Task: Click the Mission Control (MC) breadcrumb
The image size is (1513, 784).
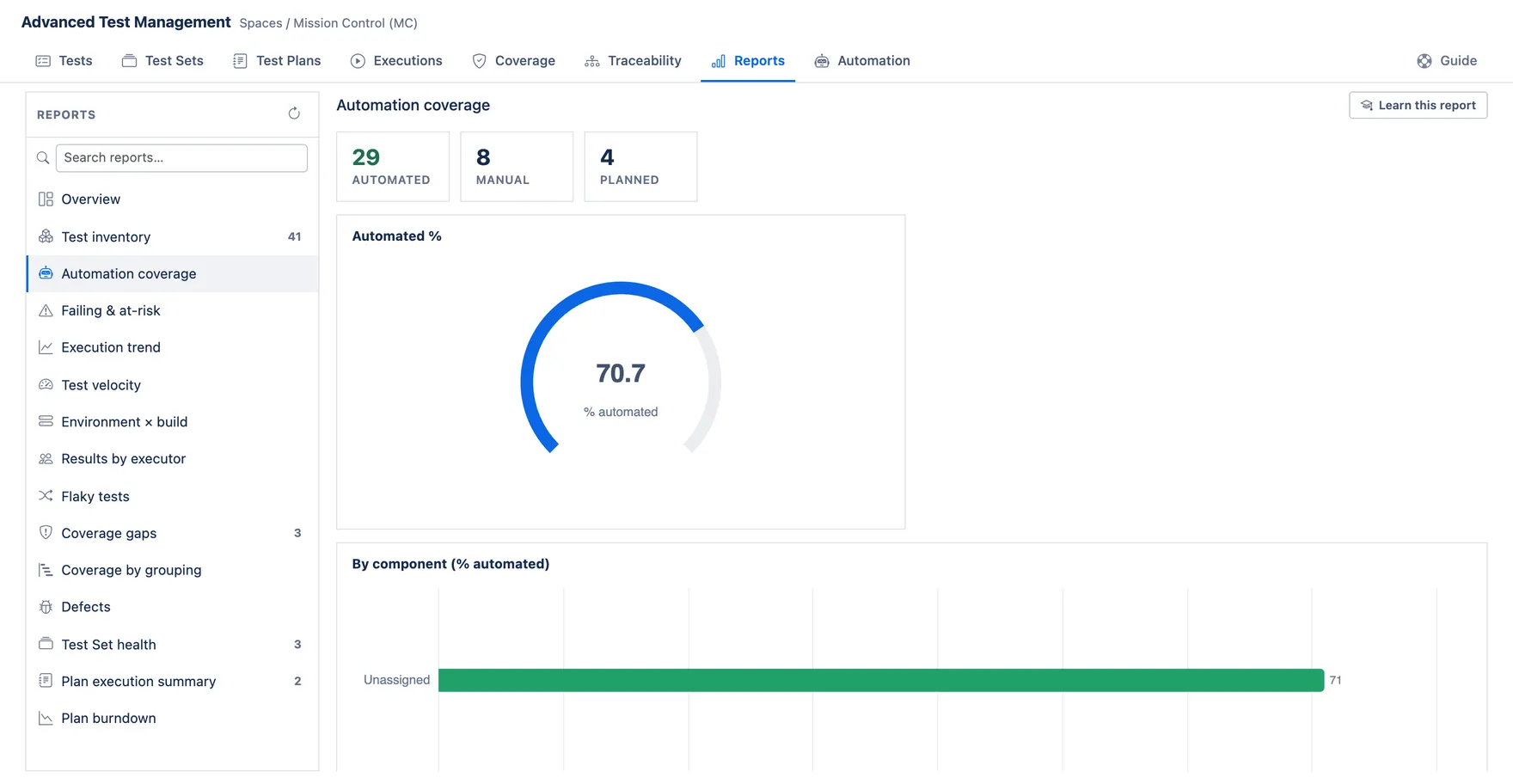Action: pyautogui.click(x=355, y=23)
